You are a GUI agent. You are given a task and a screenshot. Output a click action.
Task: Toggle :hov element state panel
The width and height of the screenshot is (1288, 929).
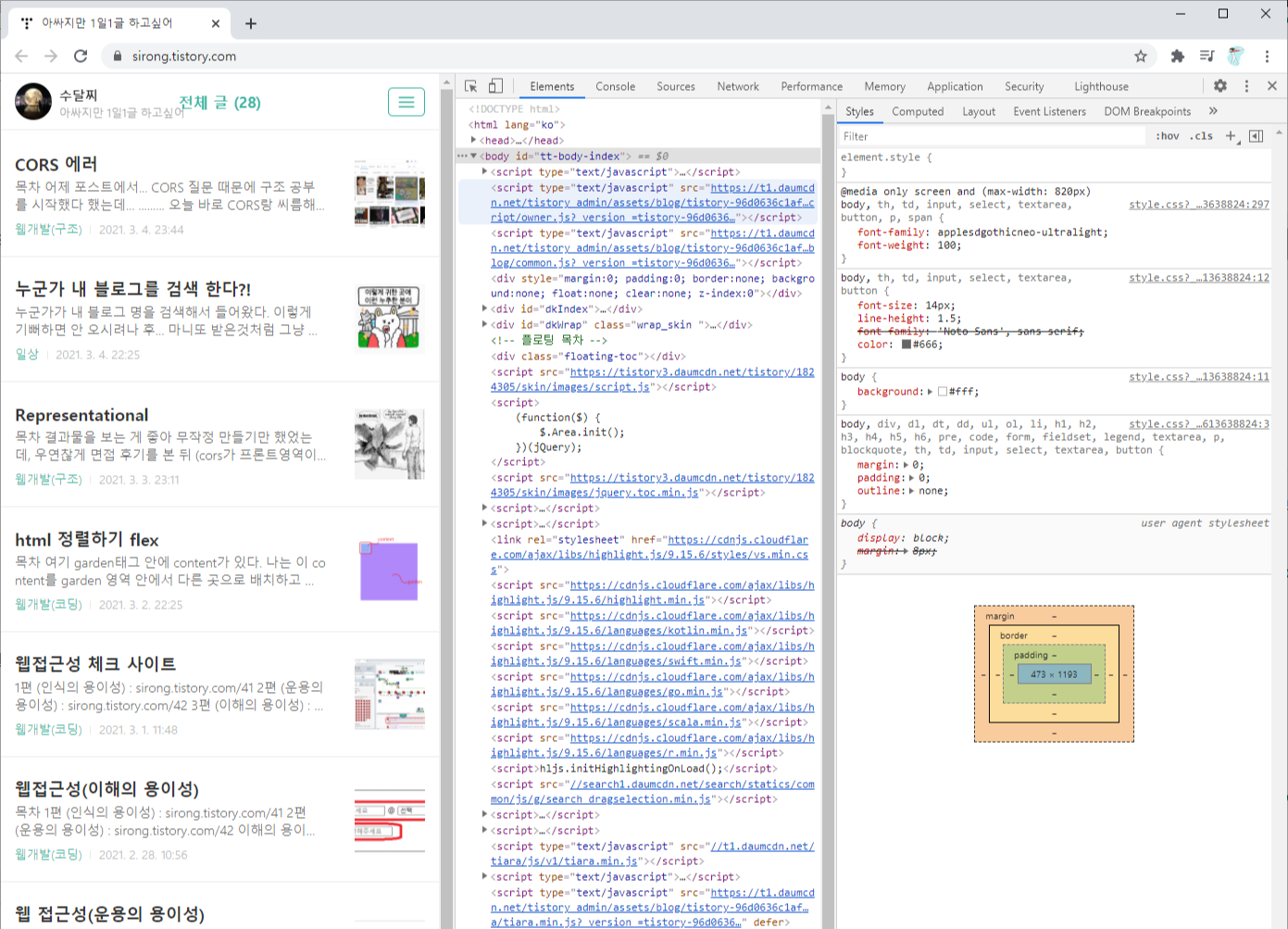pyautogui.click(x=1168, y=136)
